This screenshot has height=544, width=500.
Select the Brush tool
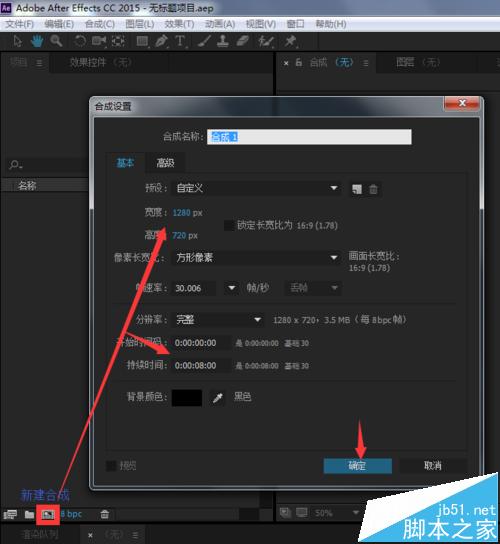(x=204, y=41)
